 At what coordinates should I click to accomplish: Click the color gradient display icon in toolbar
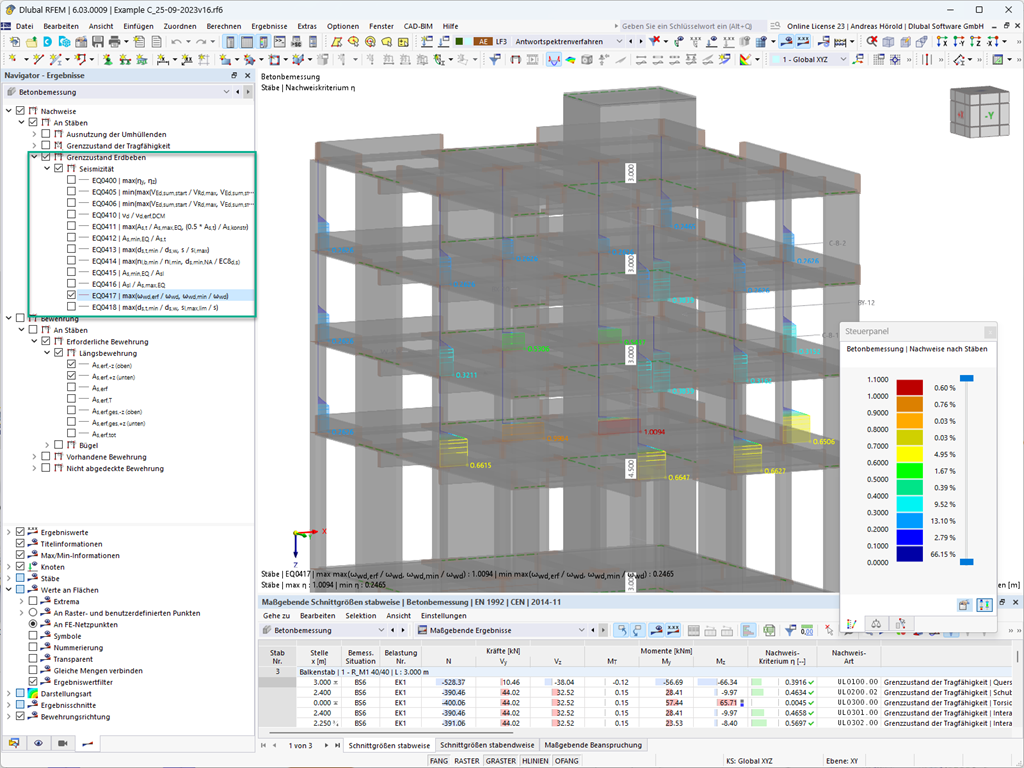tap(745, 59)
